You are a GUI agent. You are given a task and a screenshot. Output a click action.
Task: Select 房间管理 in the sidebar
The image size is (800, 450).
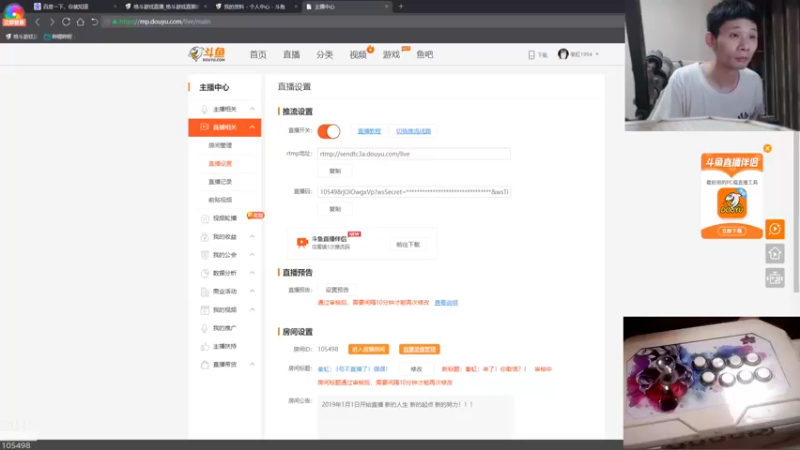coord(220,145)
